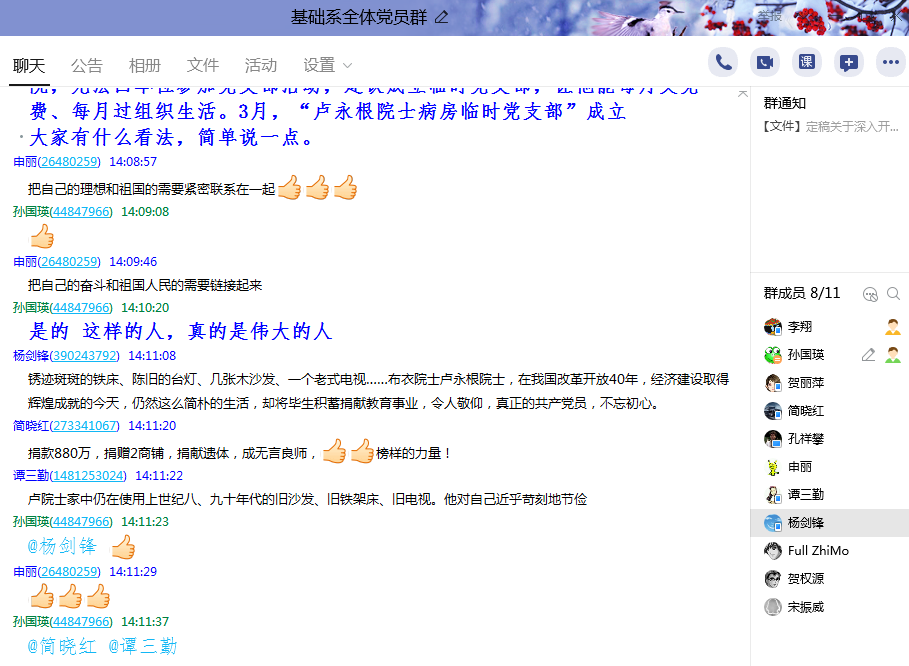Go to the 文件 tab
Image resolution: width=909 pixels, height=666 pixels.
click(x=203, y=65)
